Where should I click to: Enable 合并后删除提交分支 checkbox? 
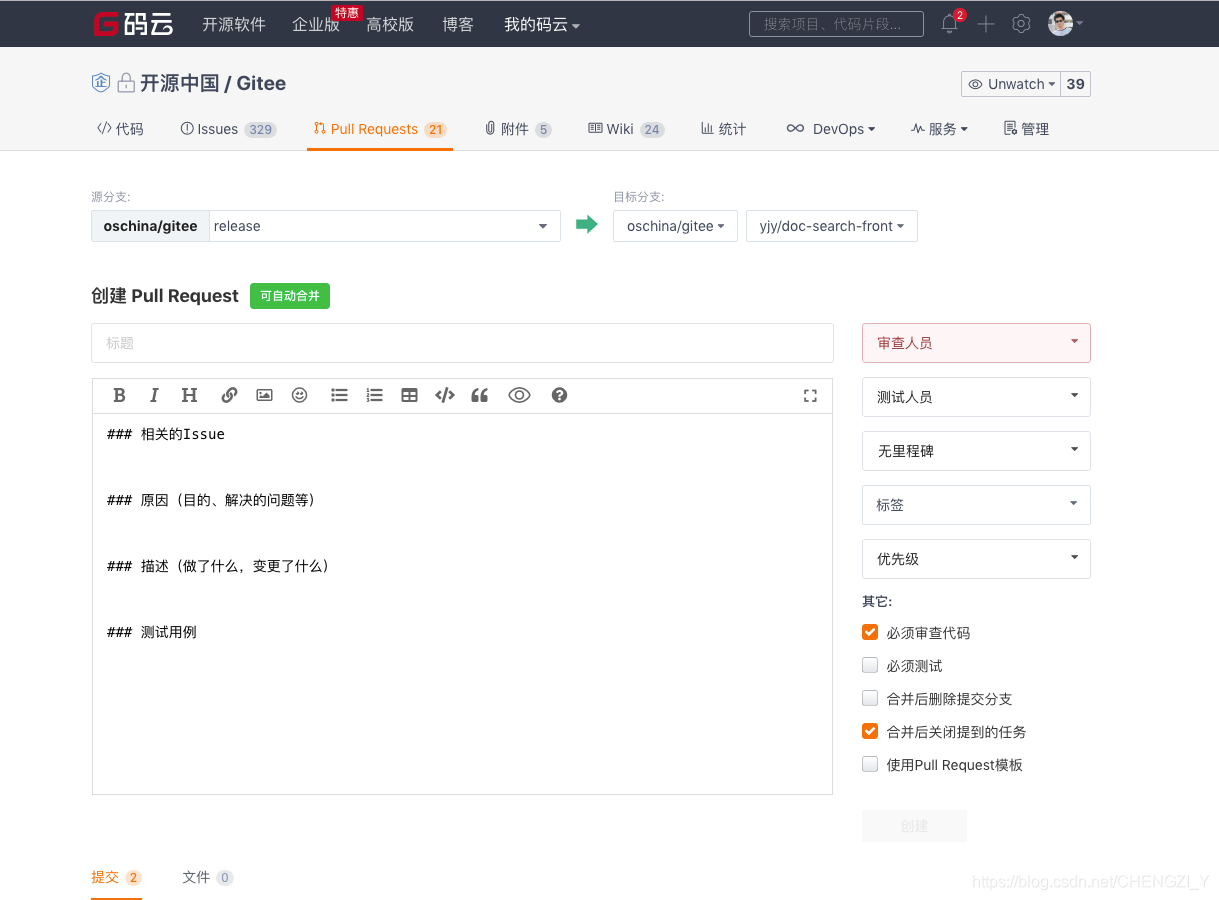870,698
